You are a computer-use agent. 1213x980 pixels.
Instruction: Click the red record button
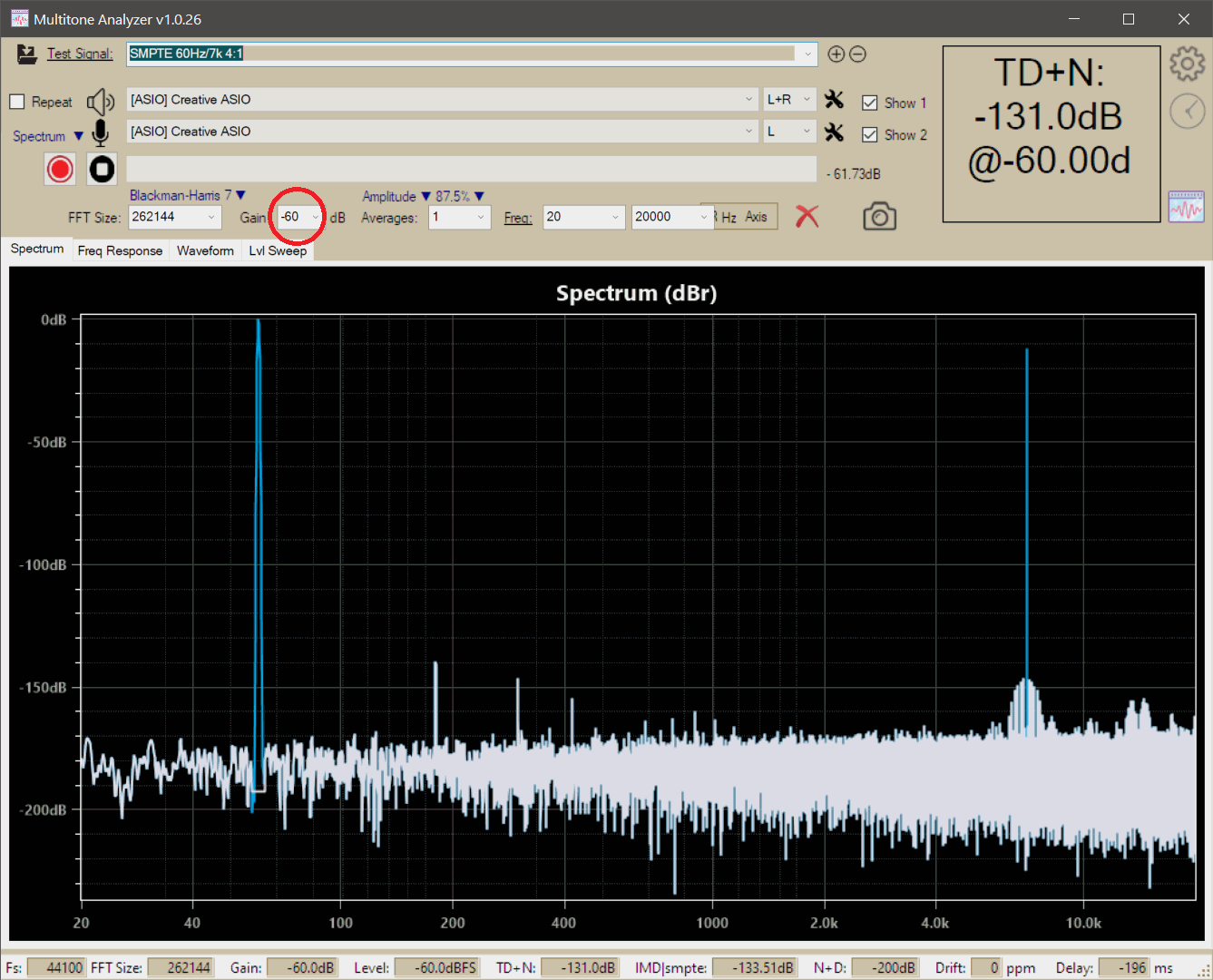(61, 169)
